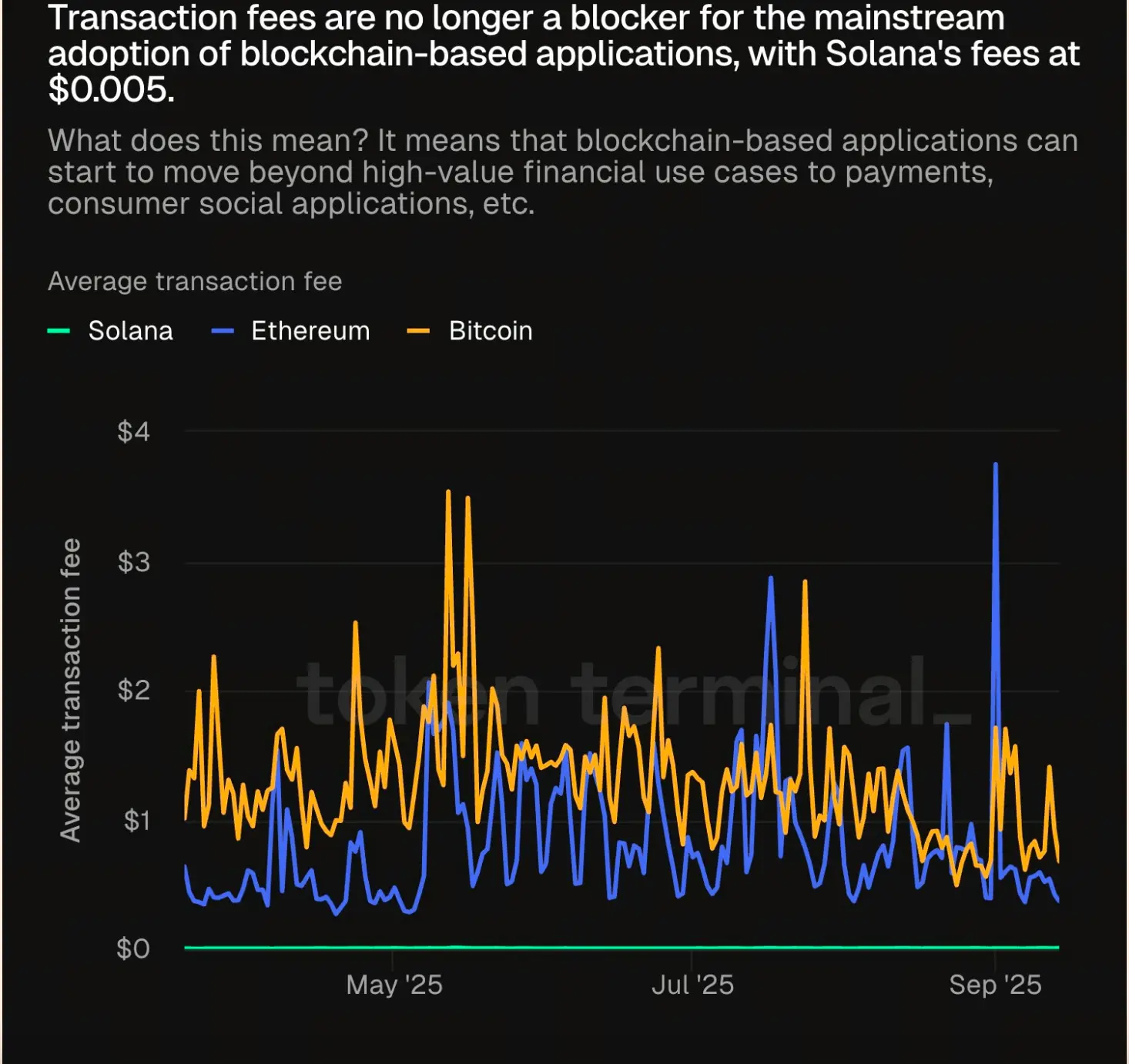
Task: Toggle the Solana series in legend
Action: coord(110,331)
